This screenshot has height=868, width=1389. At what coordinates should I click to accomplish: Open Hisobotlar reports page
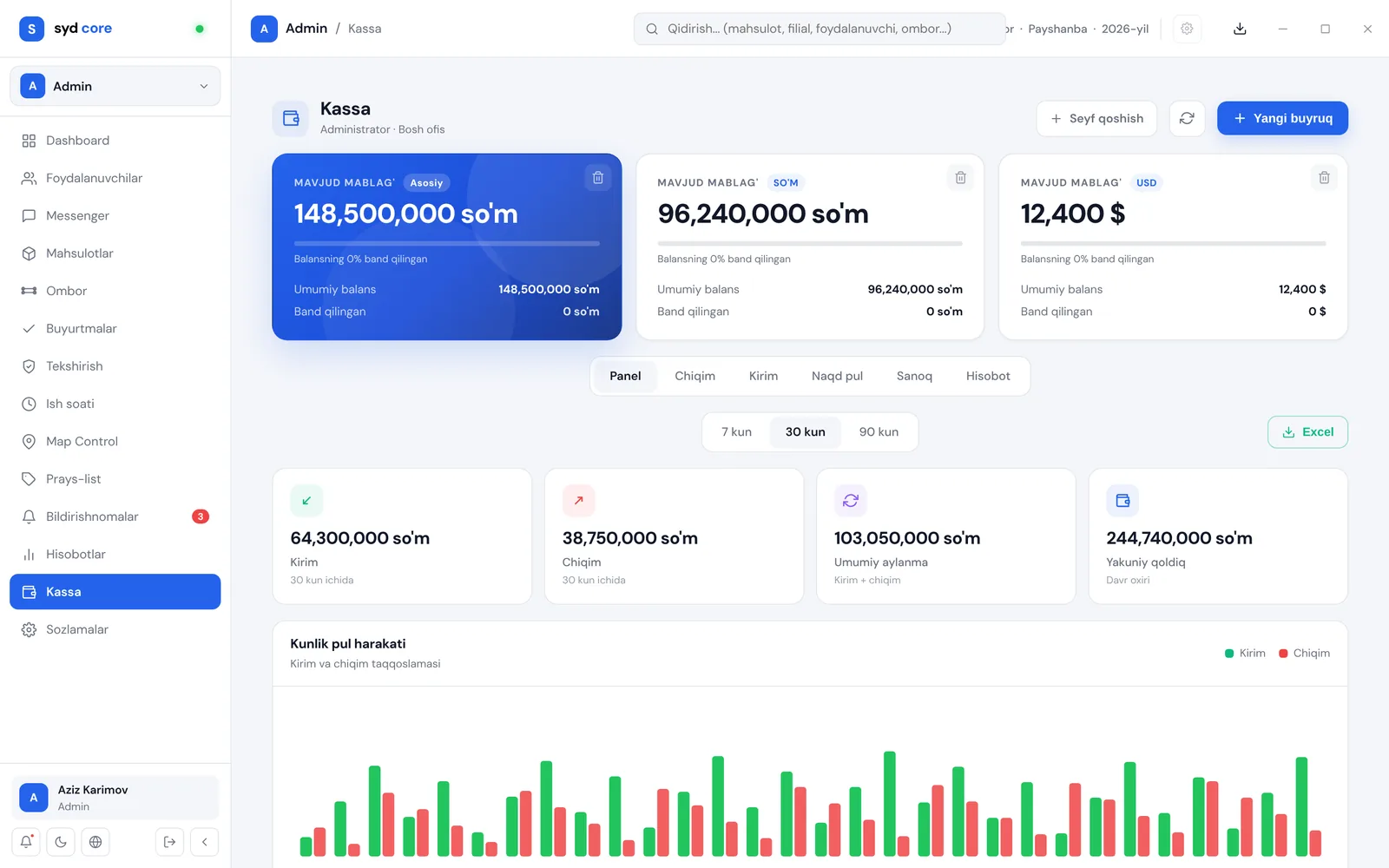coord(115,554)
